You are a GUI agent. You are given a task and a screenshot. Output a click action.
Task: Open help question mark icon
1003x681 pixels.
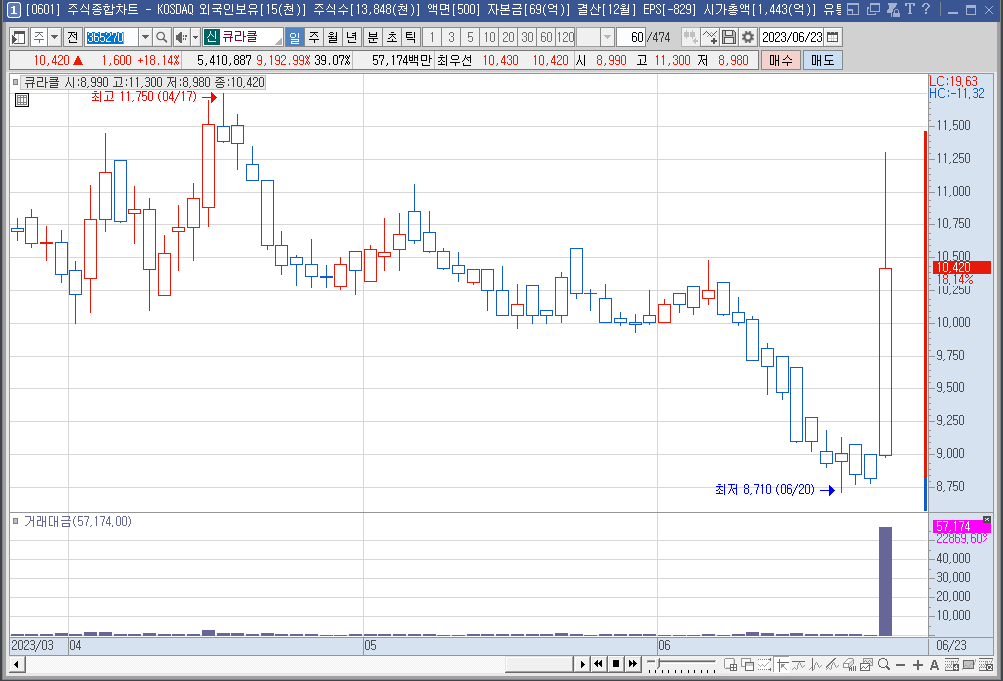[x=926, y=9]
